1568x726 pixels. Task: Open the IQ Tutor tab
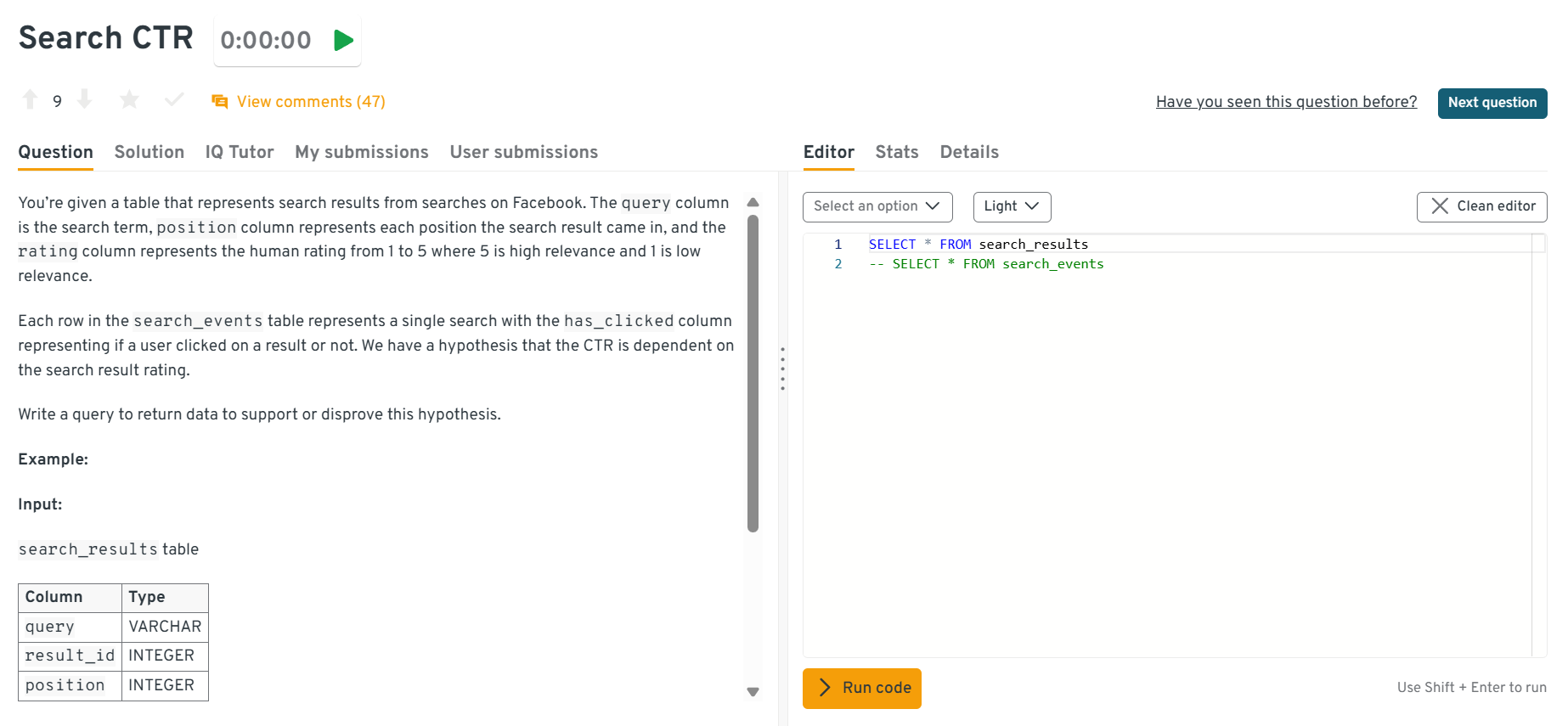point(240,152)
